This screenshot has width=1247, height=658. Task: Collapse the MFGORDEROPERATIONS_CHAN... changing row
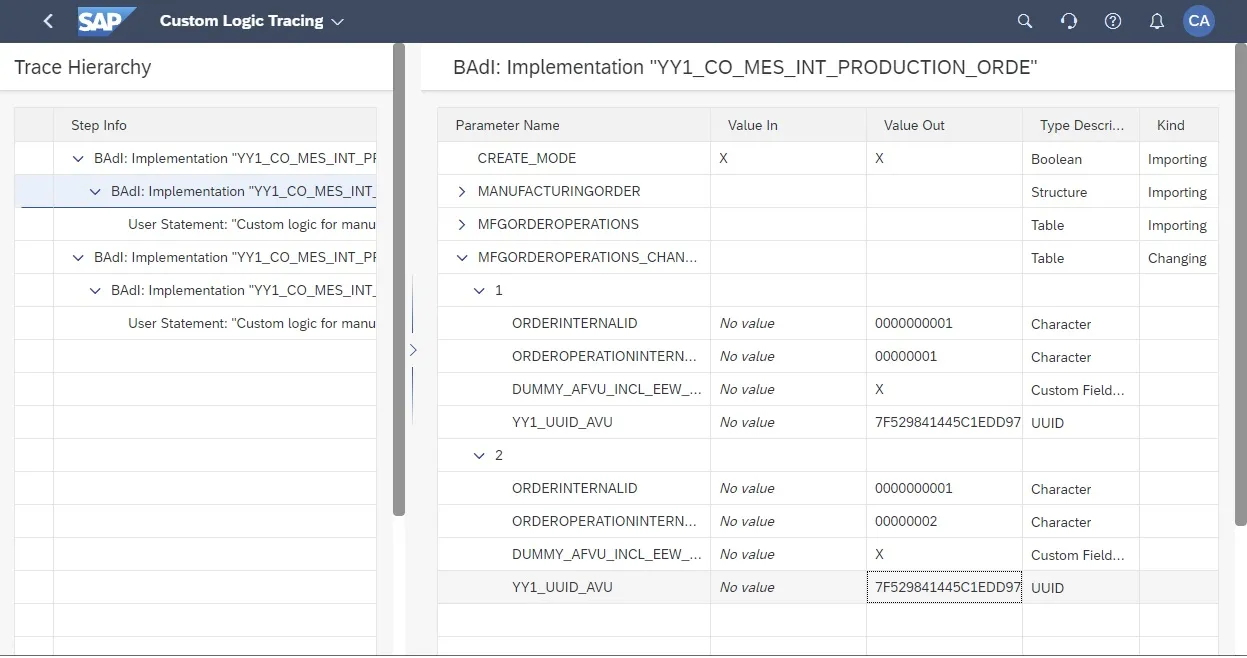tap(461, 258)
